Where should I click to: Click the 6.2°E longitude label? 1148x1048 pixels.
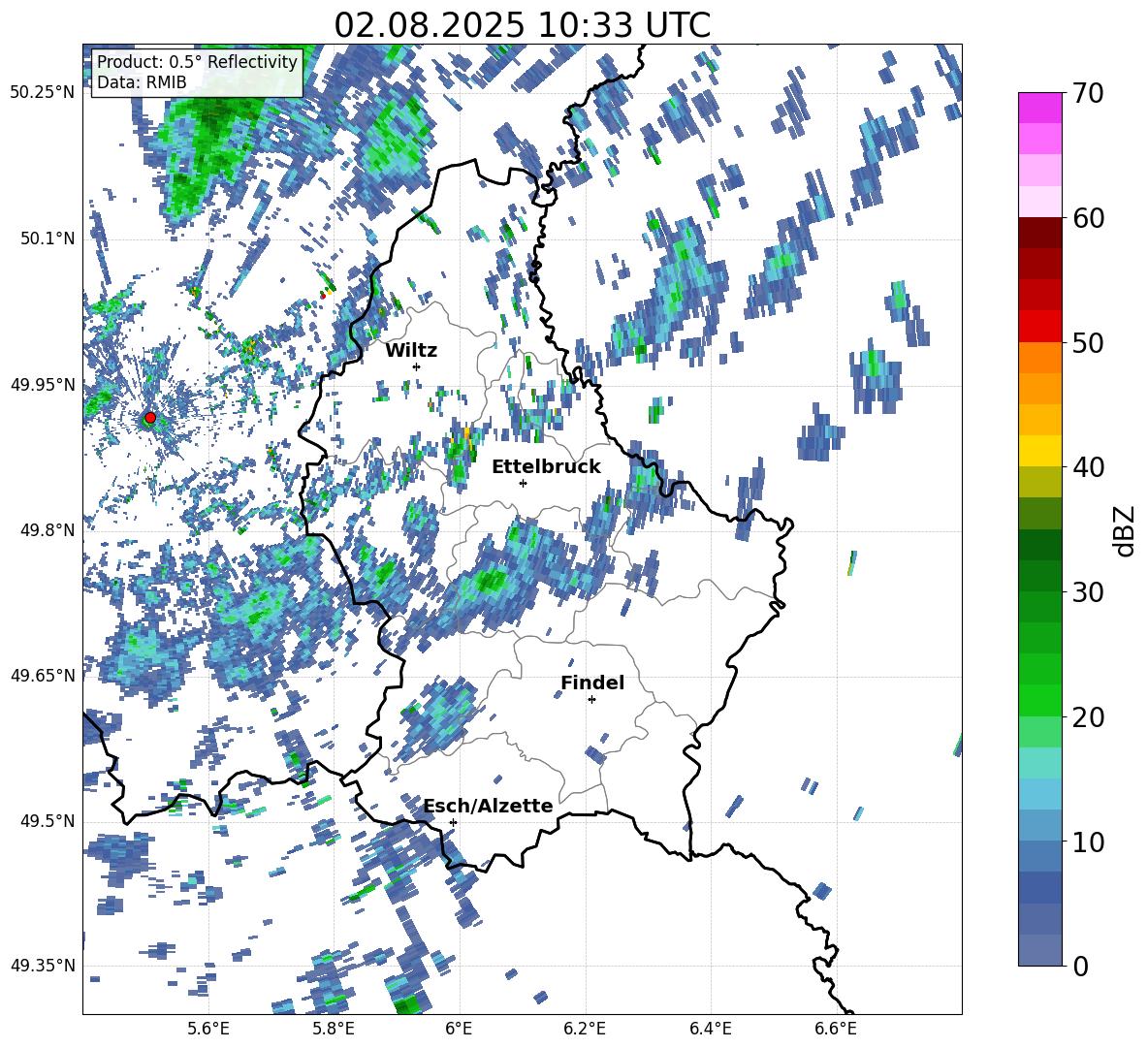pyautogui.click(x=585, y=1029)
